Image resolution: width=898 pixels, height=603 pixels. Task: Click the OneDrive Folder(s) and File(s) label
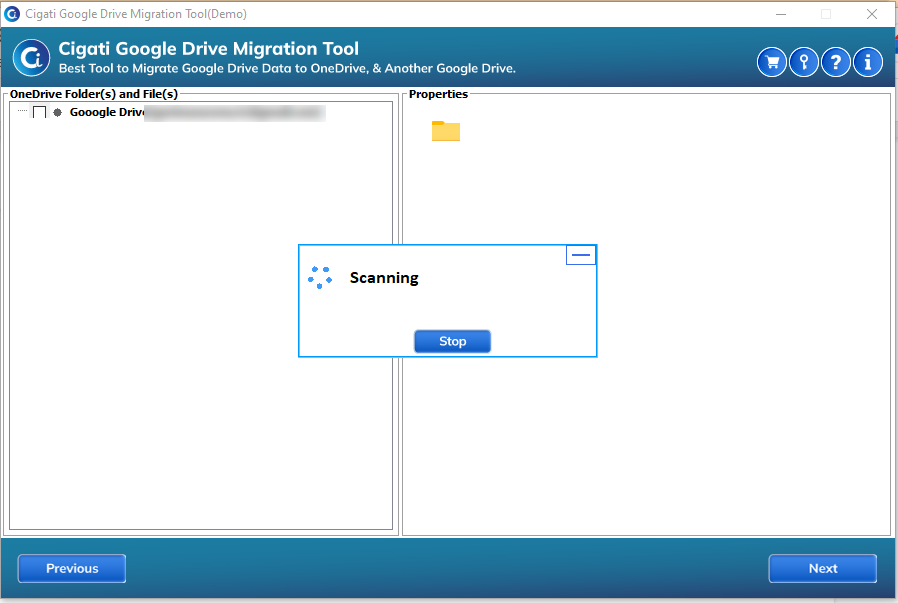coord(94,94)
